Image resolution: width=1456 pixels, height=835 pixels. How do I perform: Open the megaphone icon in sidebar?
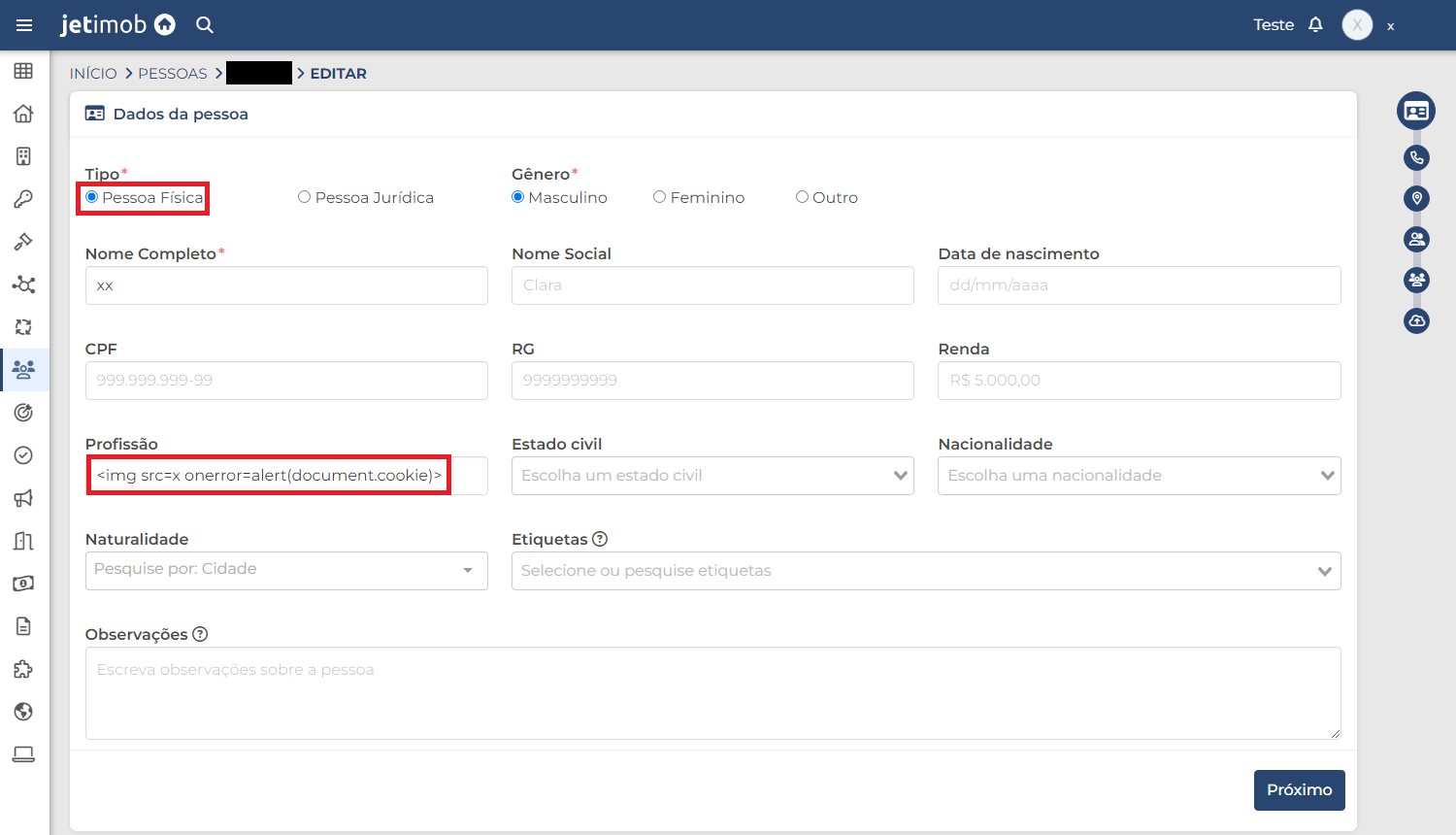click(23, 498)
